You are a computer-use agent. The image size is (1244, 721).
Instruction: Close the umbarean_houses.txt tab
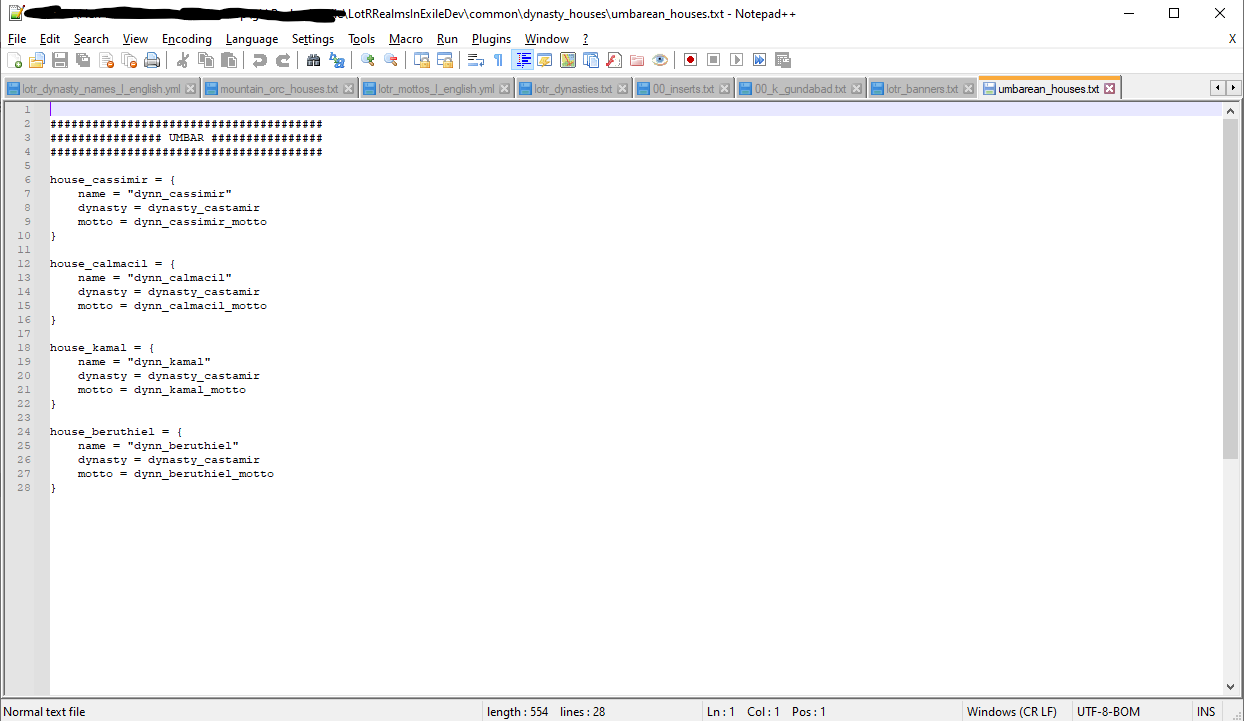[x=1109, y=89]
